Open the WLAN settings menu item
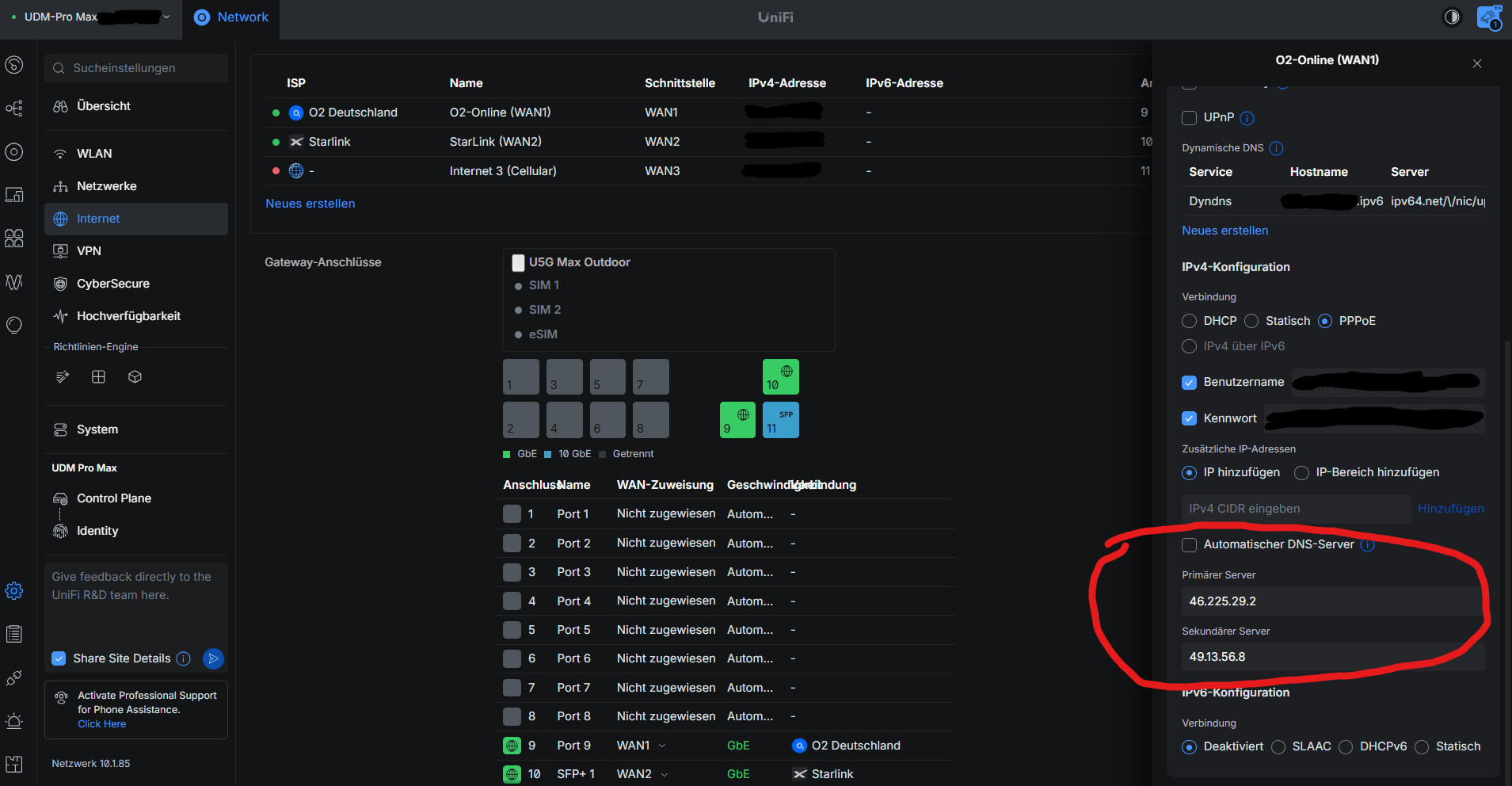1512x786 pixels. click(x=94, y=154)
